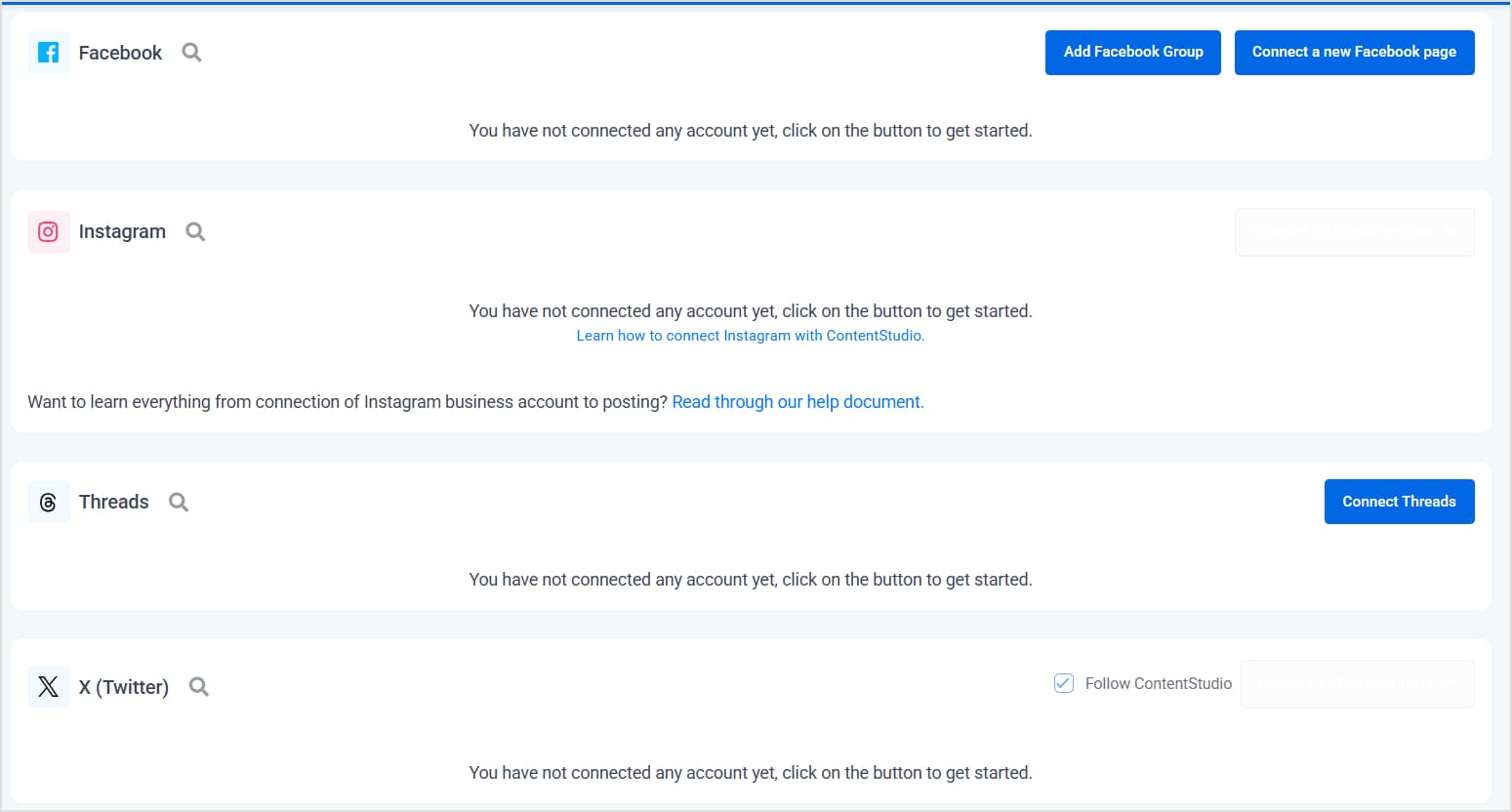
Task: Click the Facebook logo icon
Action: (49, 53)
